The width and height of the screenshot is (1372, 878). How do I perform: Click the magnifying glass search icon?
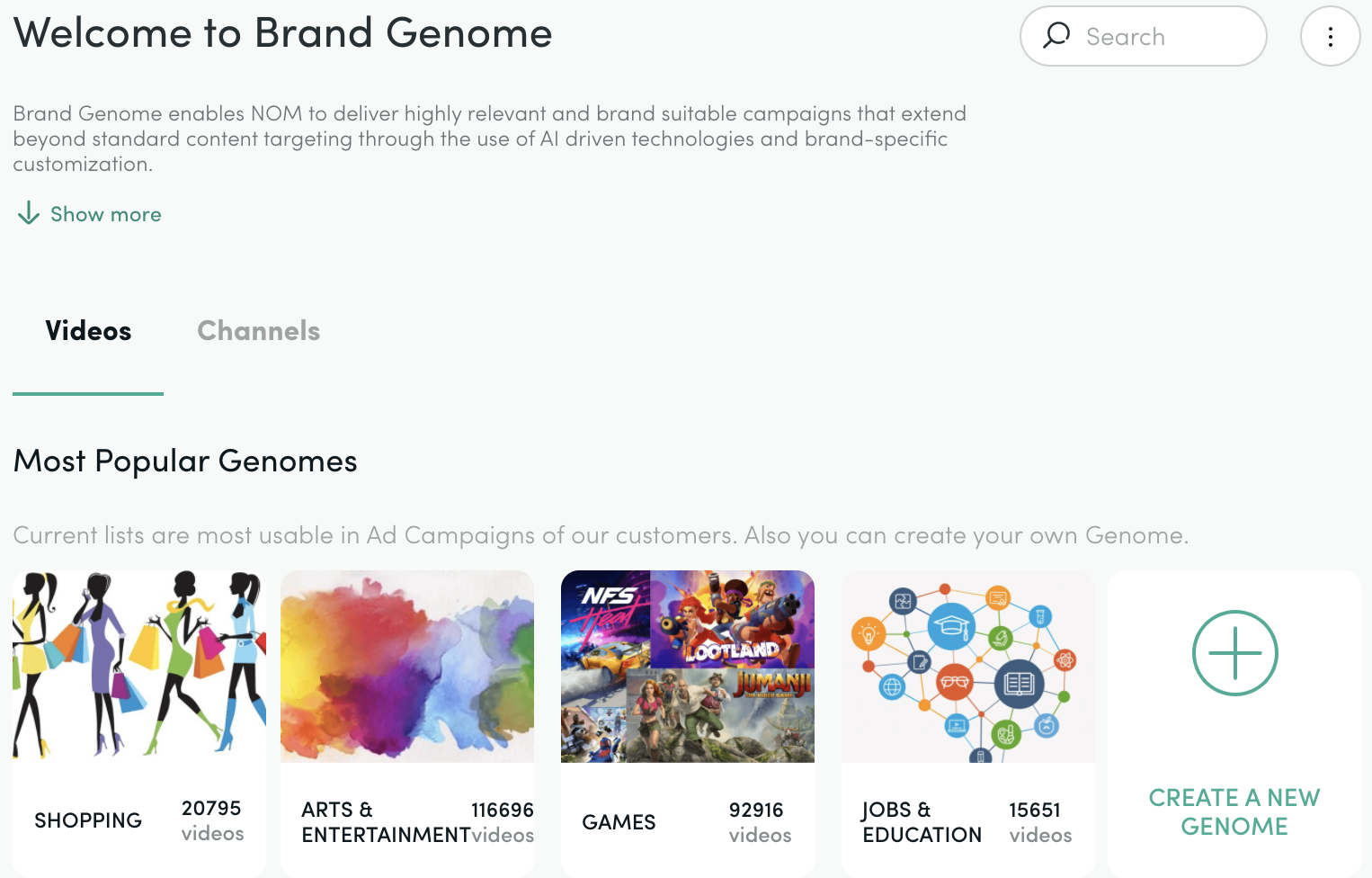click(1056, 36)
